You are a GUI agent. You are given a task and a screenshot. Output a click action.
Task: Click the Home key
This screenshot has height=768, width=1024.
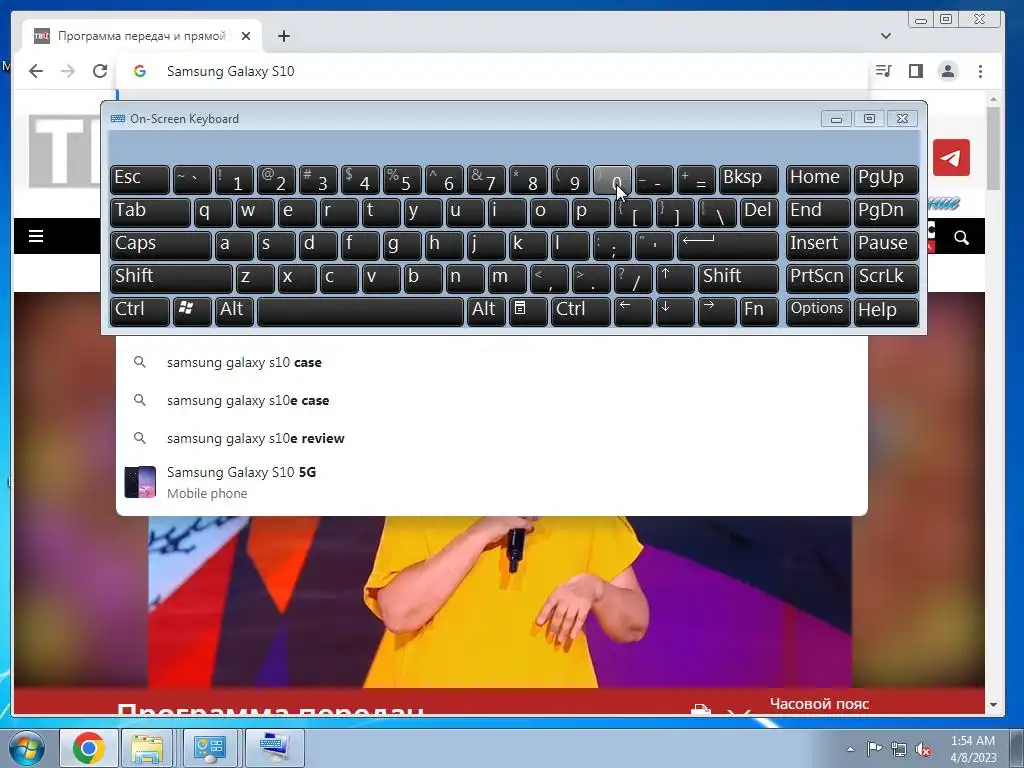click(818, 179)
